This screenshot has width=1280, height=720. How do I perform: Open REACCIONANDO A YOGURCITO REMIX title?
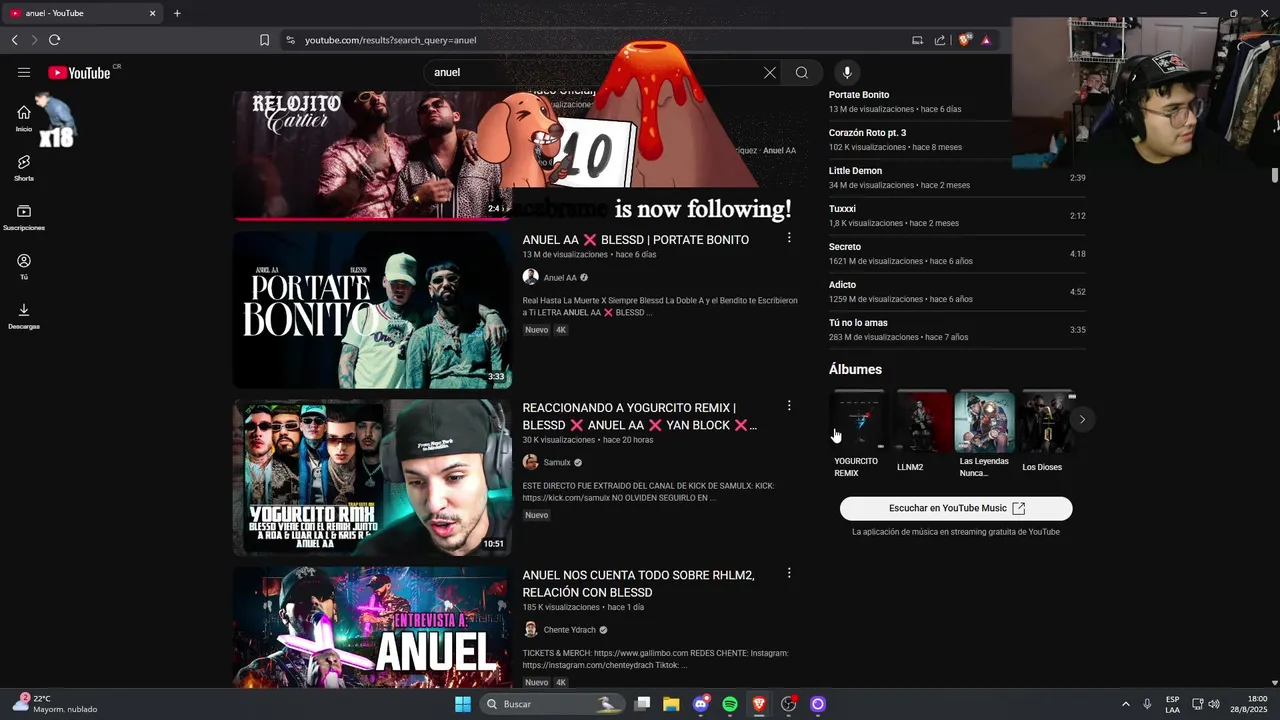639,416
